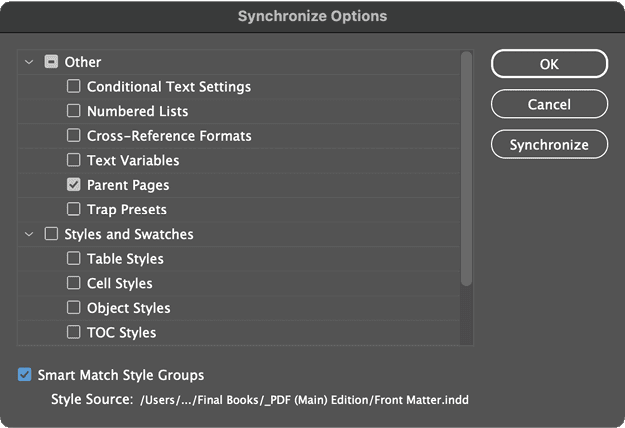Check the Cell Styles box

[x=74, y=283]
